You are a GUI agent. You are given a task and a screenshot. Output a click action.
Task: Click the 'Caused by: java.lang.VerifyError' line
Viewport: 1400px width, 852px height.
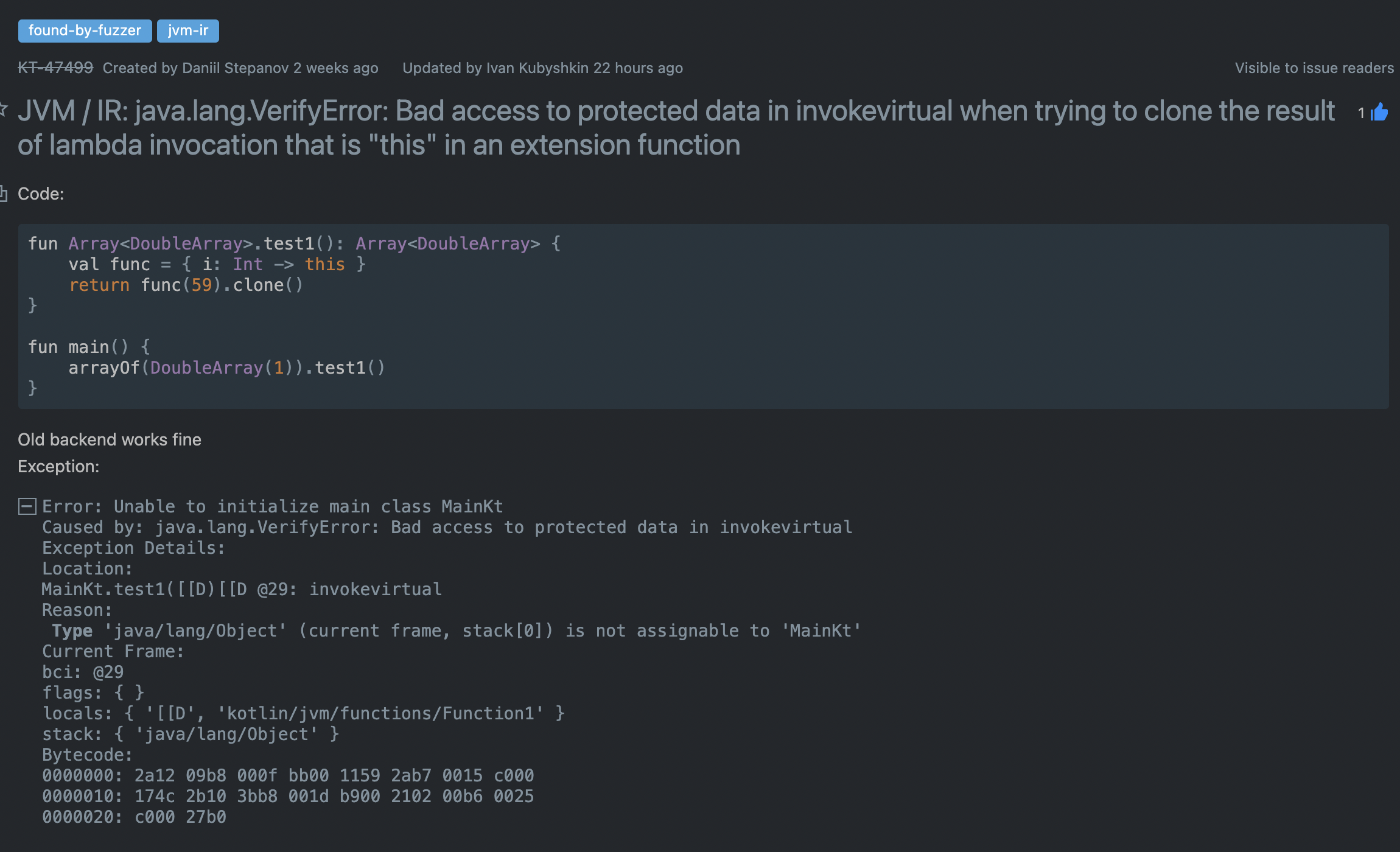(447, 527)
